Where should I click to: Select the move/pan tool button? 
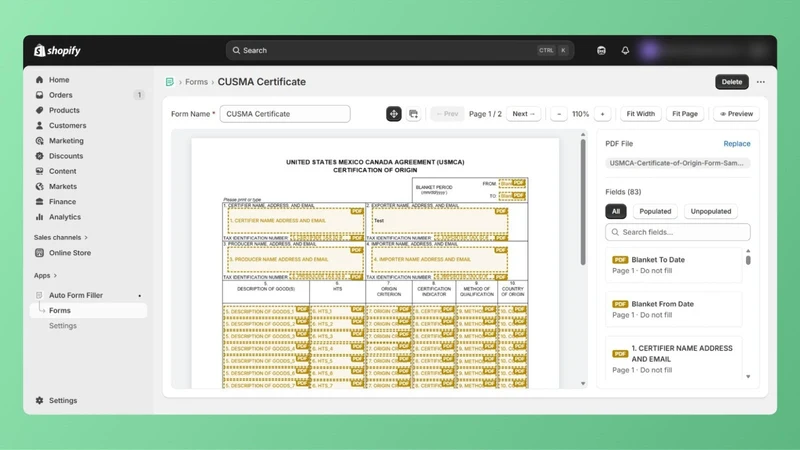coord(394,114)
